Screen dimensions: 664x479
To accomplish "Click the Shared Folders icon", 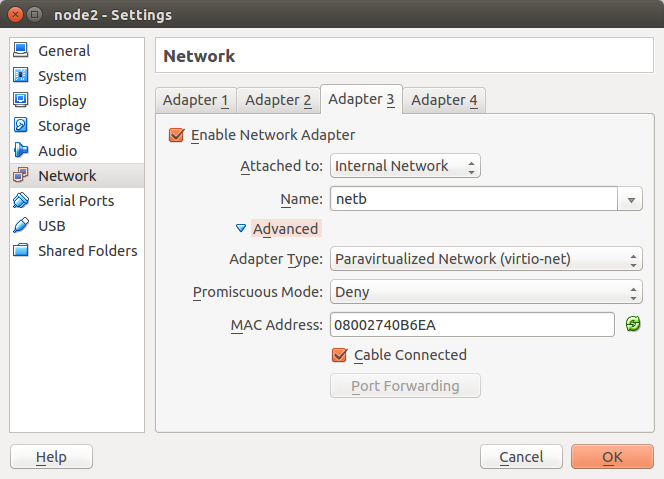I will (20, 251).
